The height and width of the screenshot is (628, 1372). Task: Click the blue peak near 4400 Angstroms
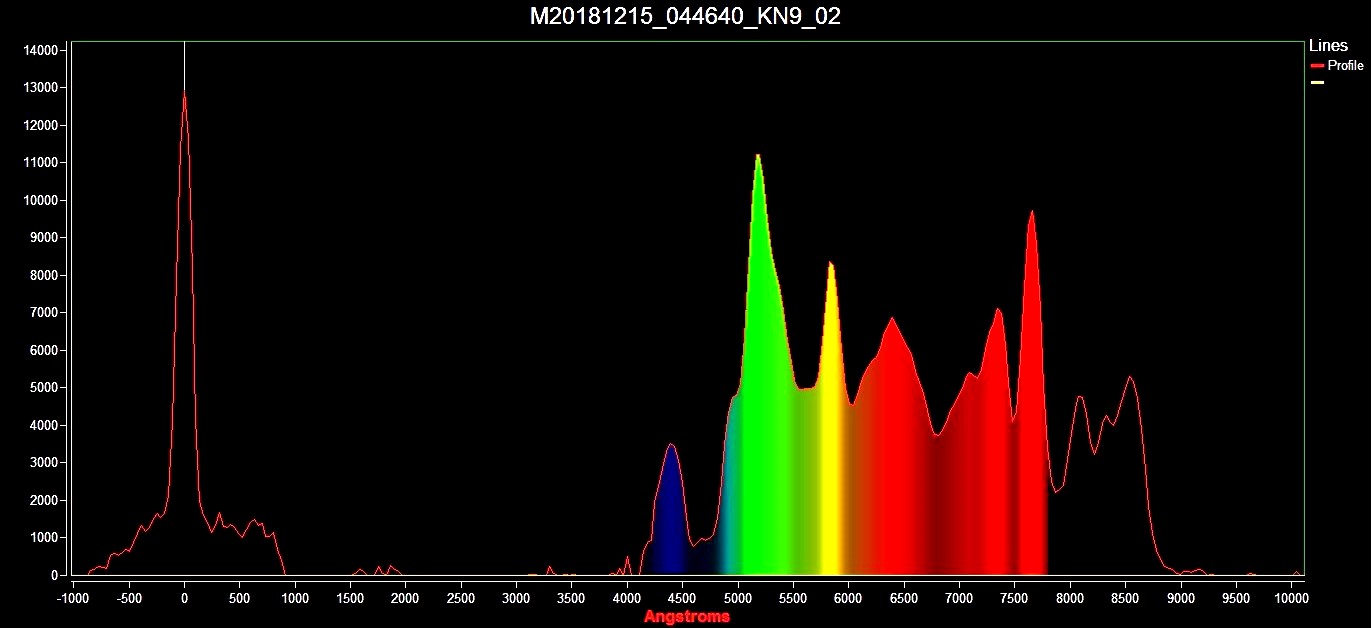pyautogui.click(x=671, y=446)
